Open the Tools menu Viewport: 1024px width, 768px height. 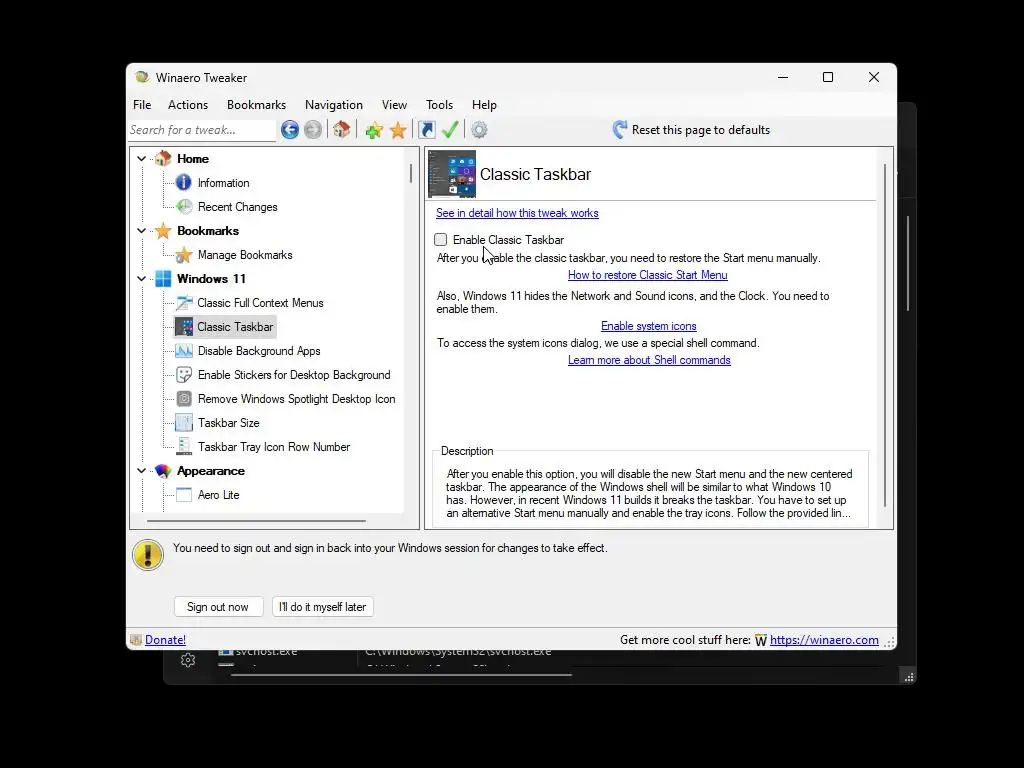(440, 104)
